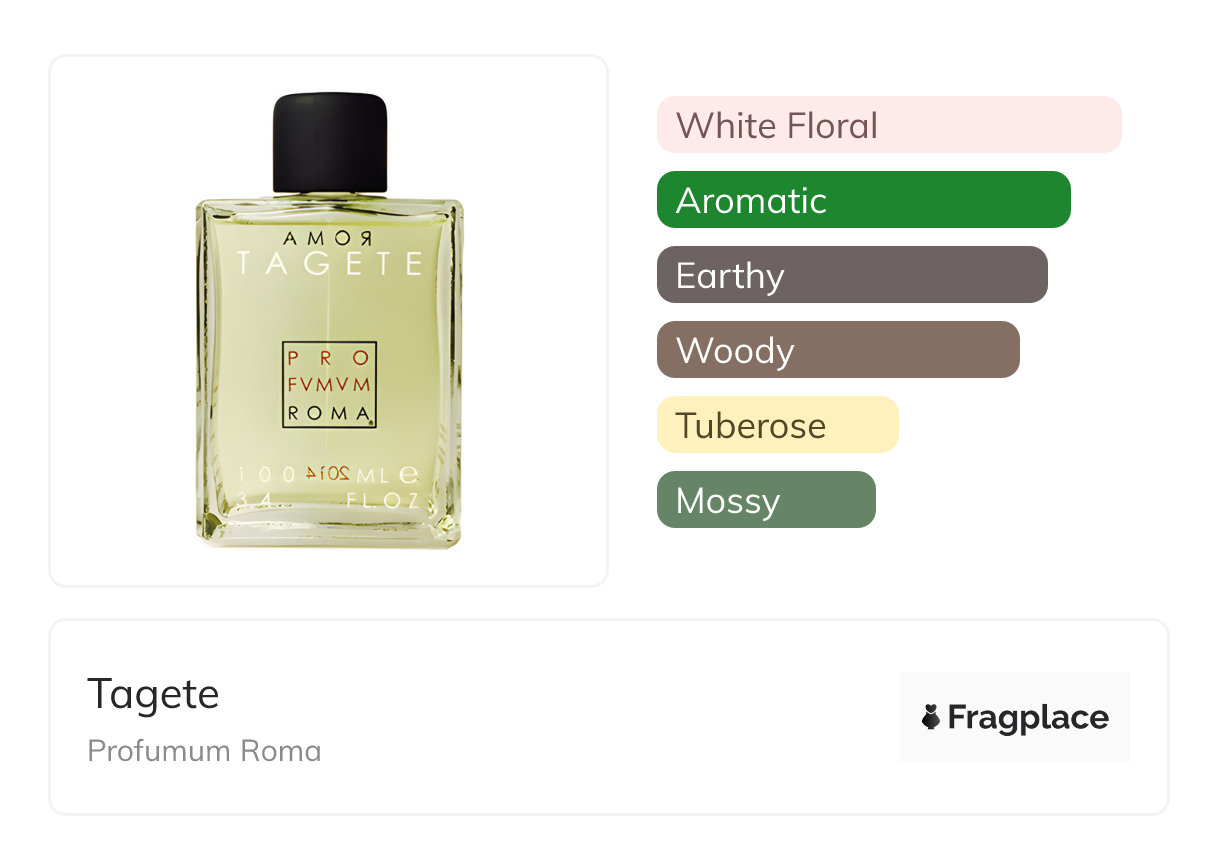Choose the brown Woody accord bar
The width and height of the screenshot is (1218, 864).
tap(838, 350)
